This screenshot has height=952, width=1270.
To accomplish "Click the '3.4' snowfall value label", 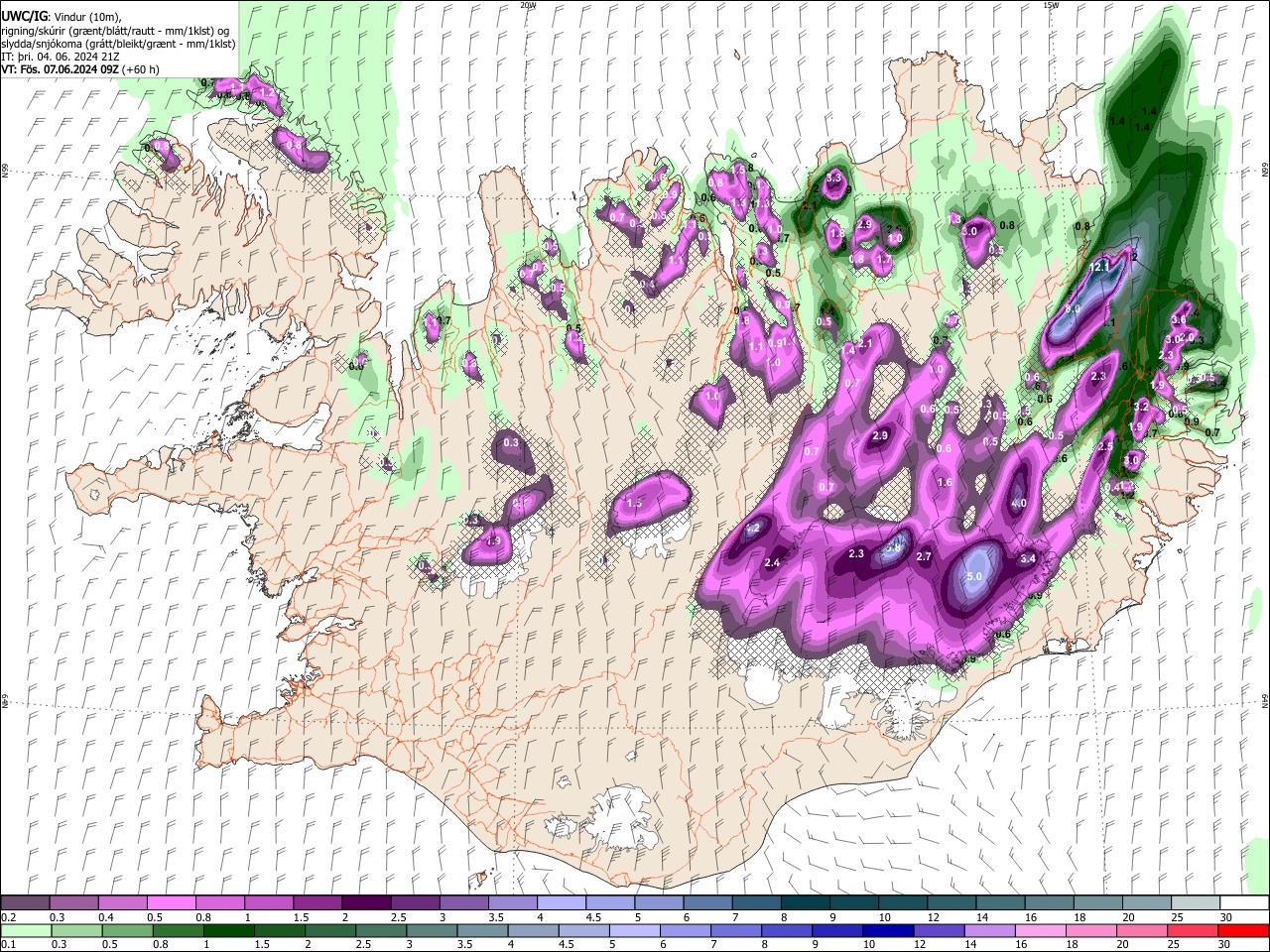I will (x=1028, y=558).
